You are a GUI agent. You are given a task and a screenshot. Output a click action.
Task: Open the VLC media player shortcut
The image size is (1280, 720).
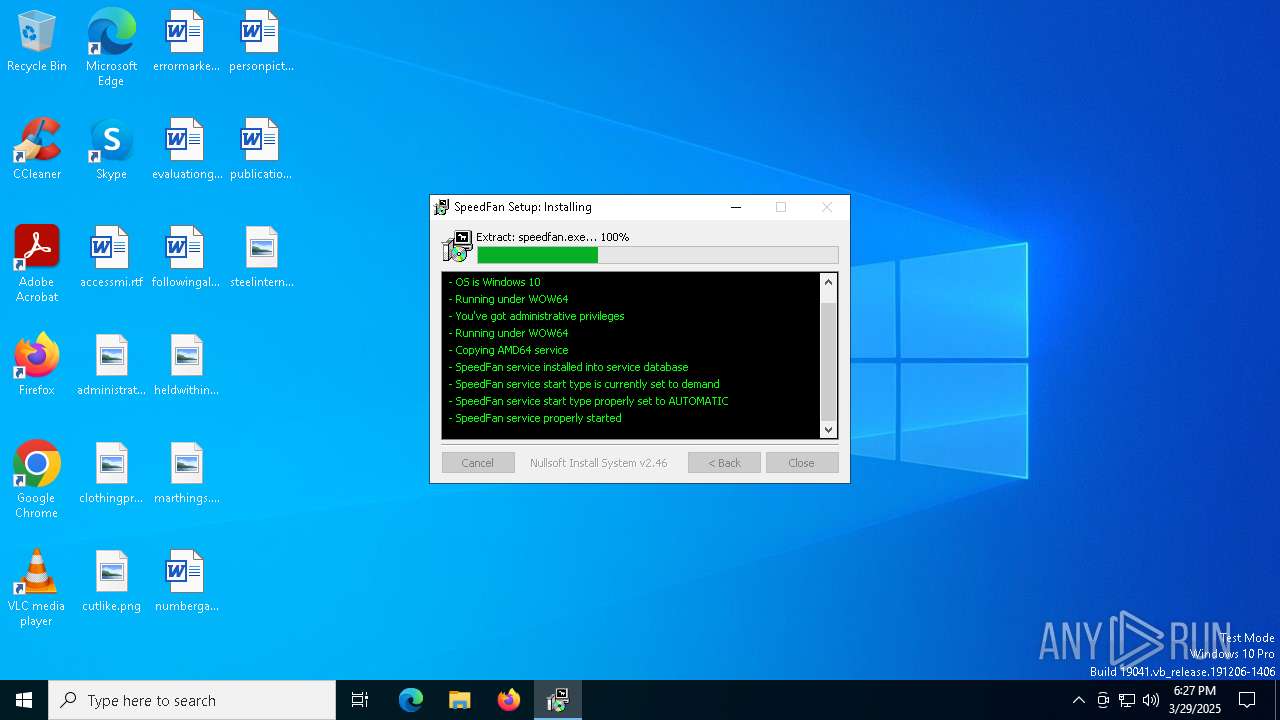[37, 588]
